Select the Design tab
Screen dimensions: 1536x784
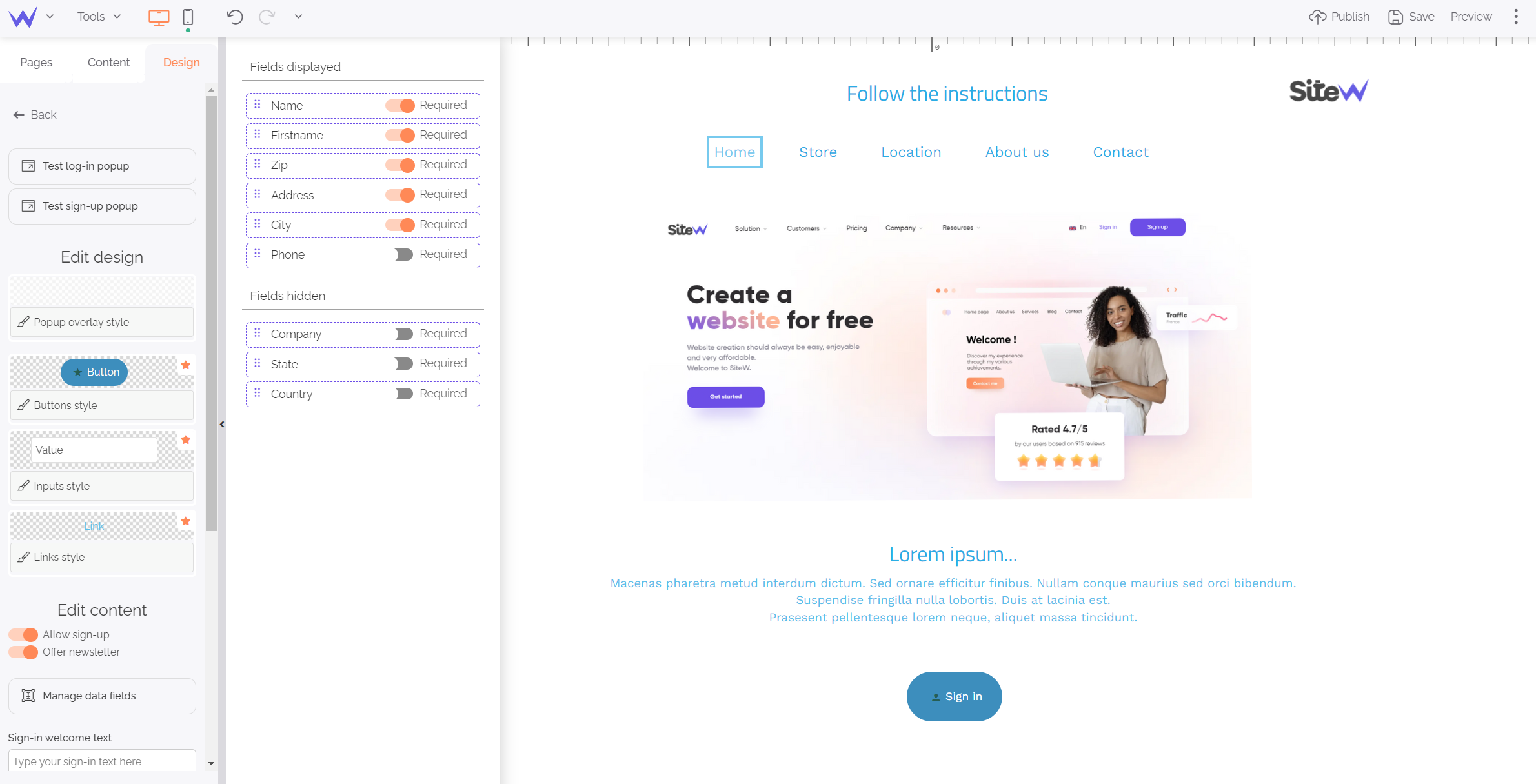(x=180, y=62)
